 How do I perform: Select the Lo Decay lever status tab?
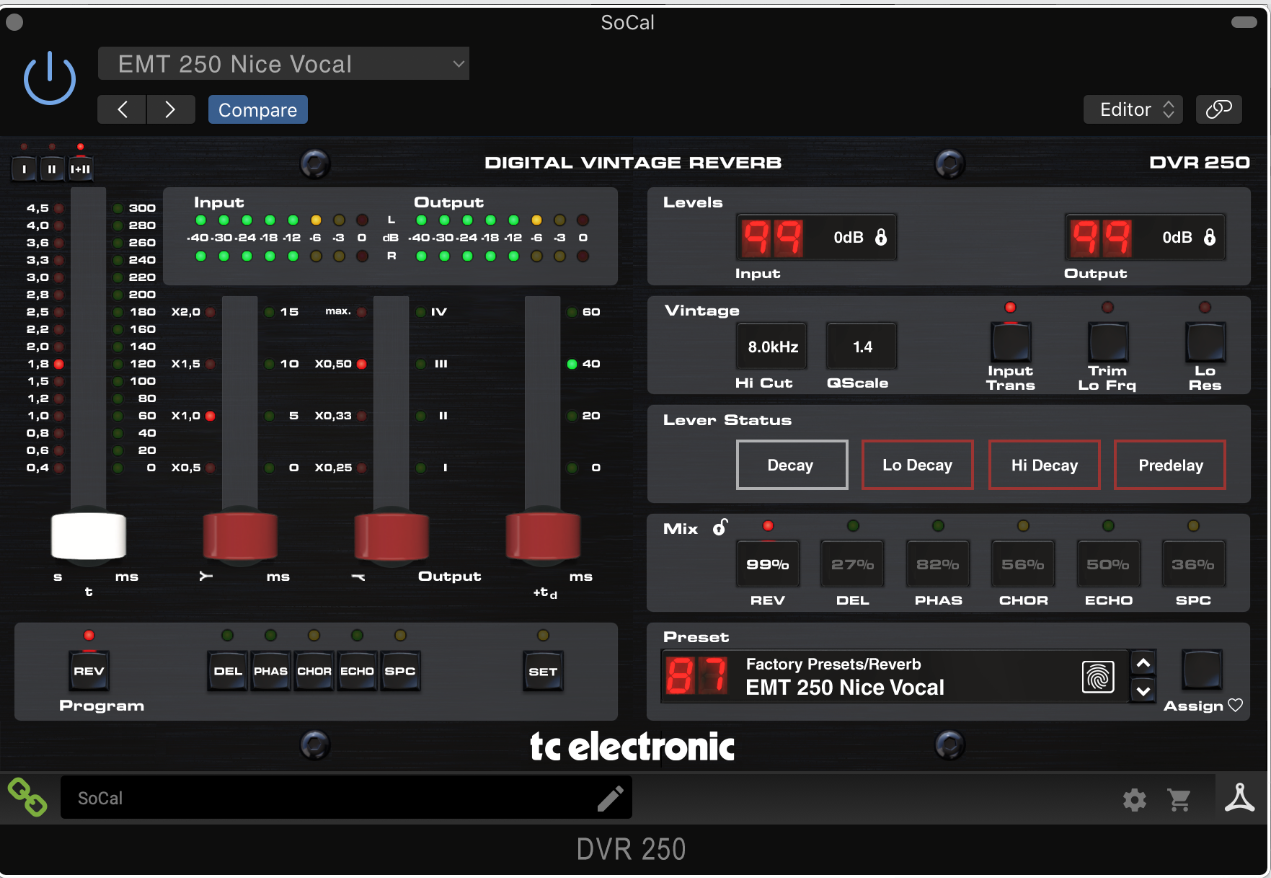(918, 465)
